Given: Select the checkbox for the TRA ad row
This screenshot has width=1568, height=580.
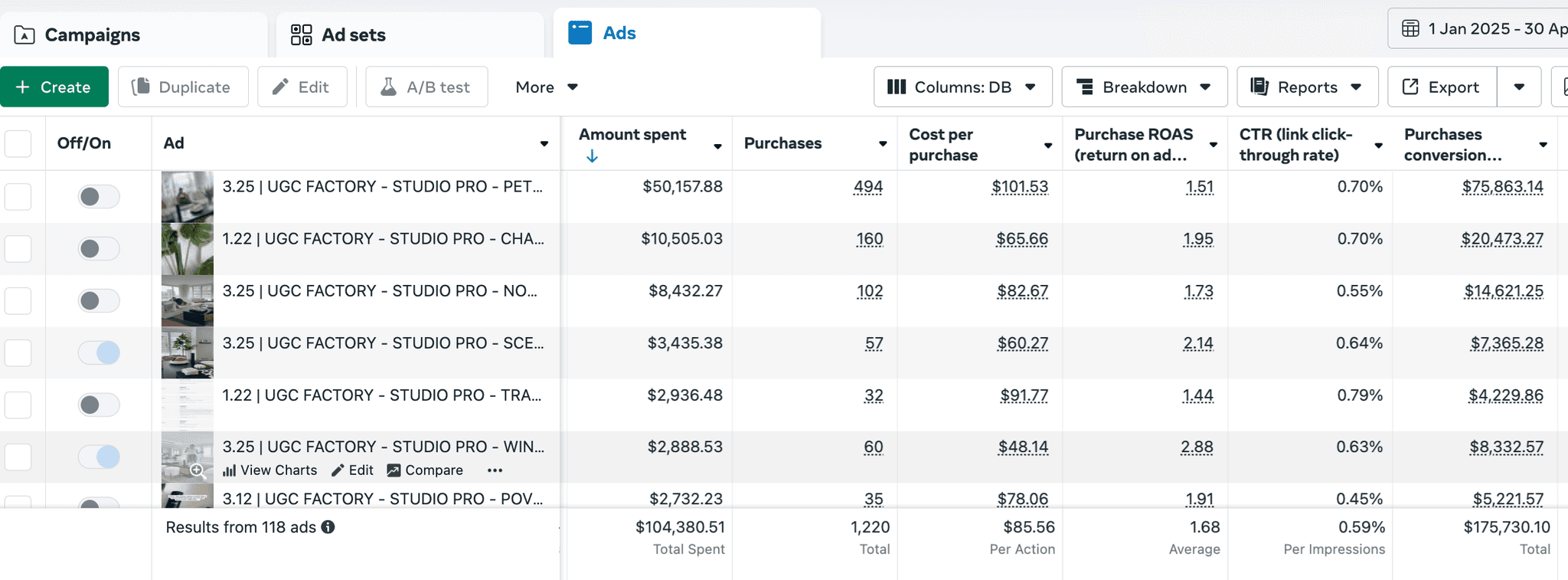Looking at the screenshot, I should [x=18, y=405].
